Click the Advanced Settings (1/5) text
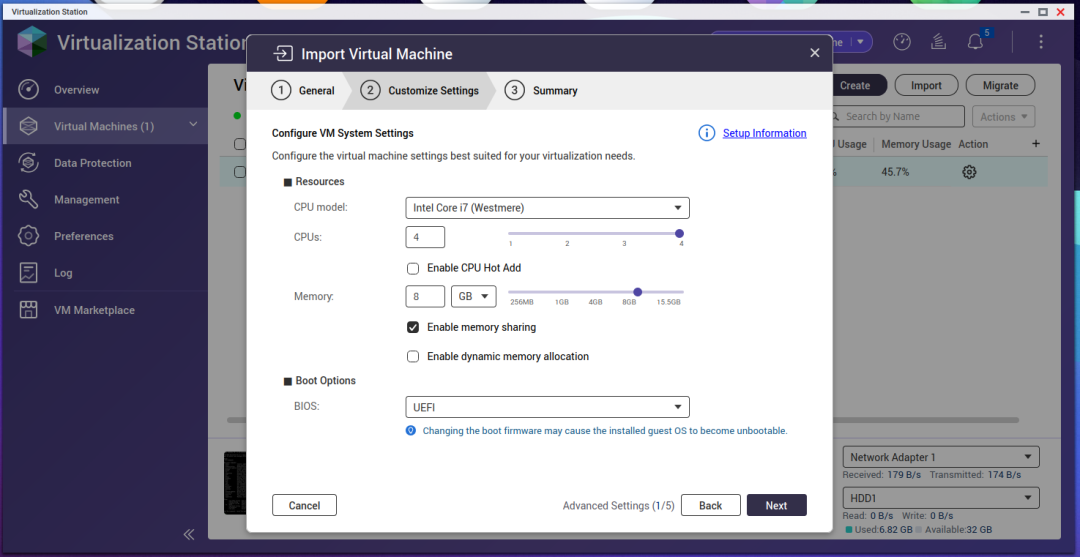This screenshot has width=1080, height=557. coord(619,505)
